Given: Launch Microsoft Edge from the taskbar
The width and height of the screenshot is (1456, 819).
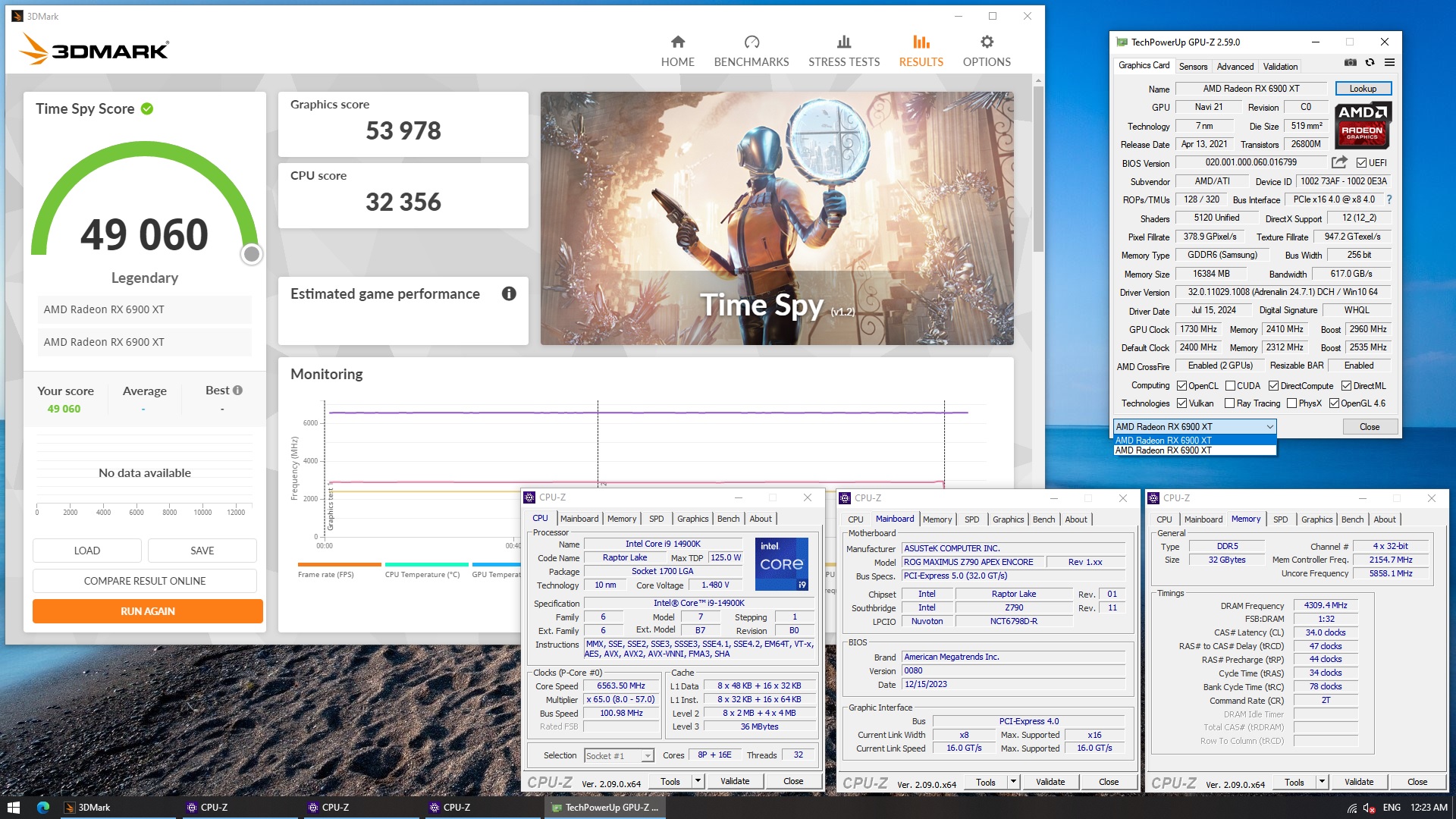Looking at the screenshot, I should tap(43, 808).
